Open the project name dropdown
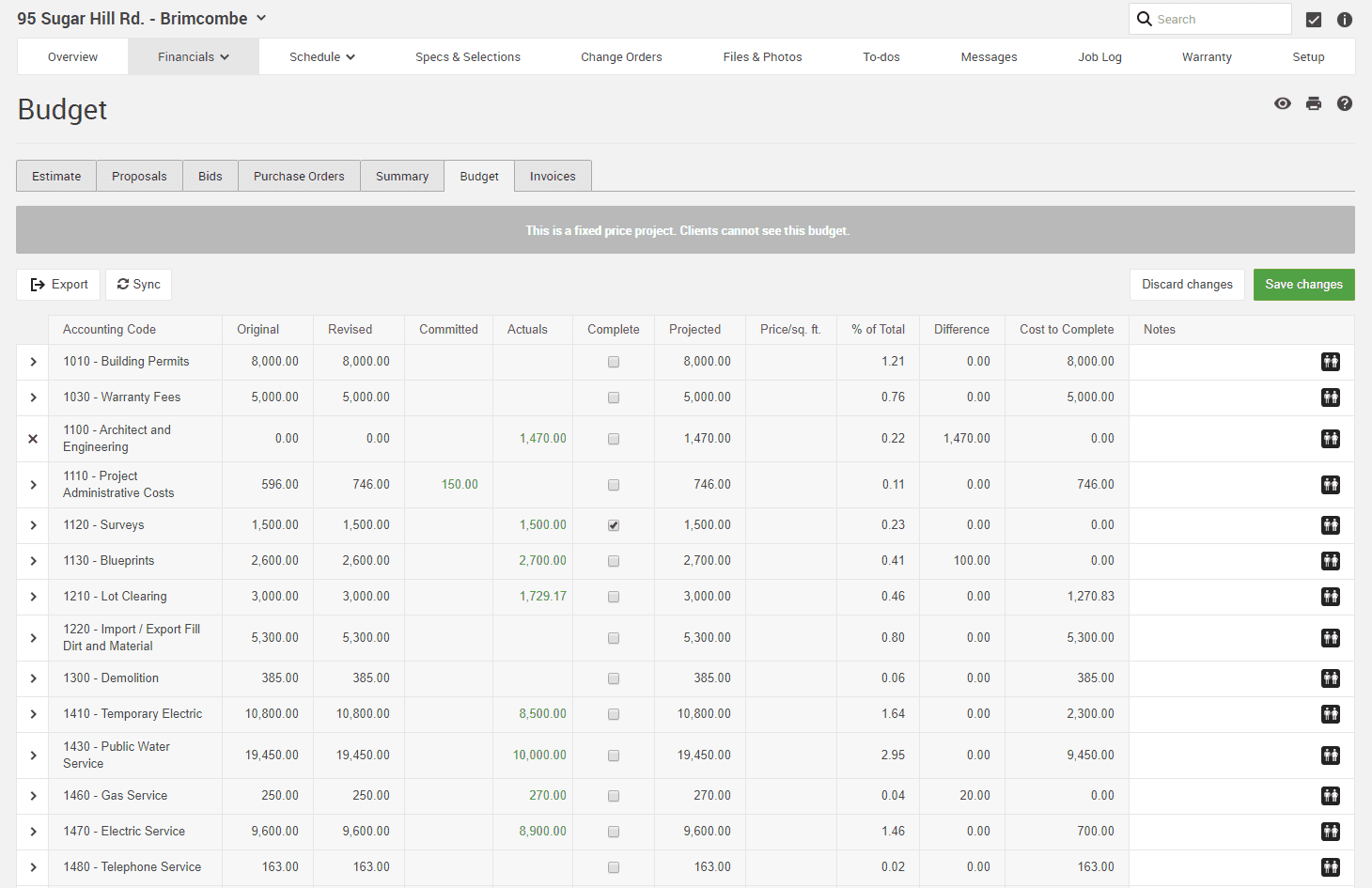Image resolution: width=1372 pixels, height=888 pixels. pyautogui.click(x=261, y=19)
